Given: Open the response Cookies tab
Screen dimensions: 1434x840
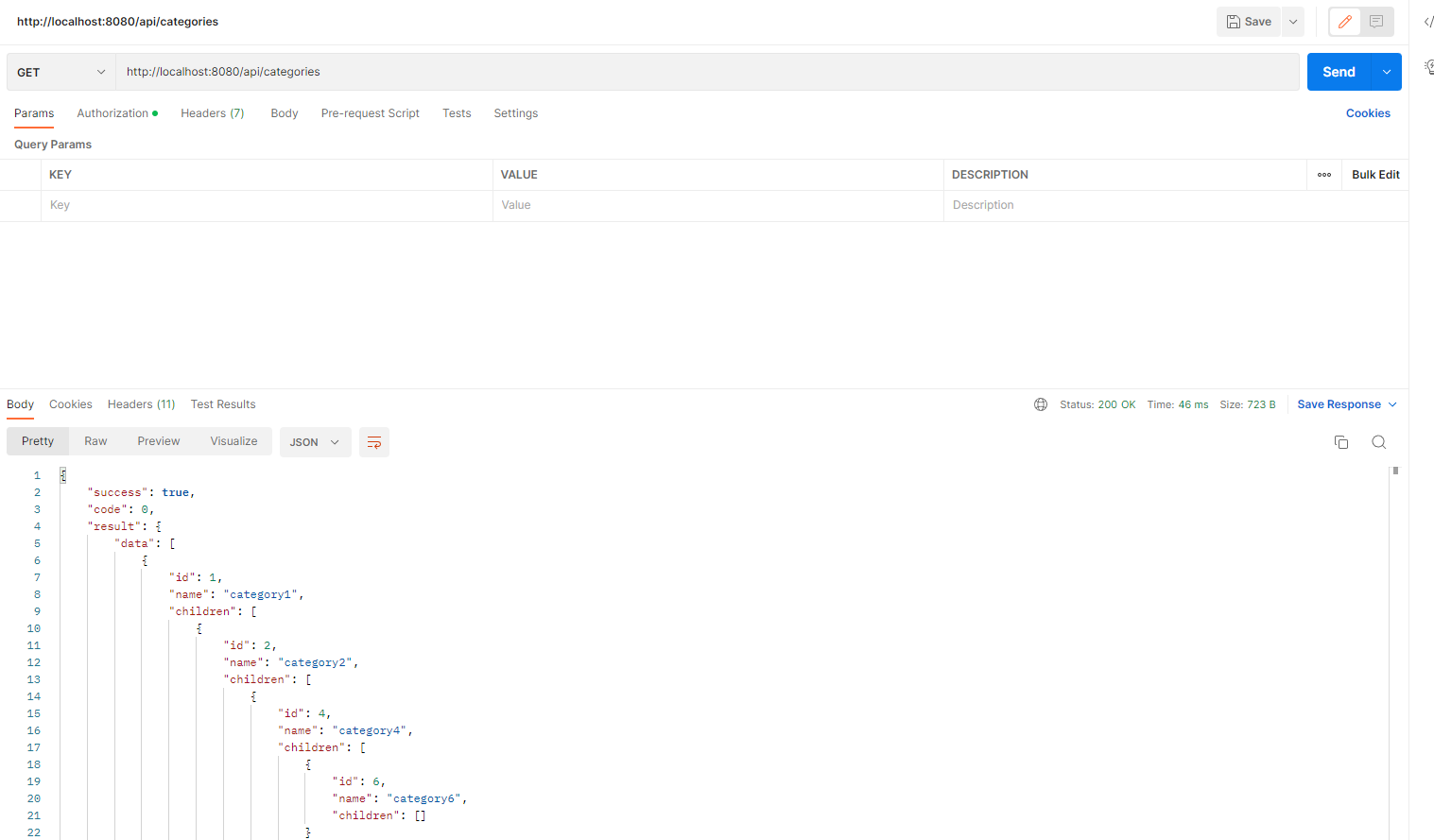Looking at the screenshot, I should tap(71, 404).
